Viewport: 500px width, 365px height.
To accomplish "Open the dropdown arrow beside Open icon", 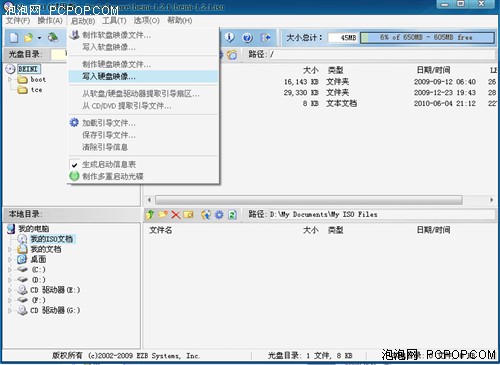I will pos(39,38).
